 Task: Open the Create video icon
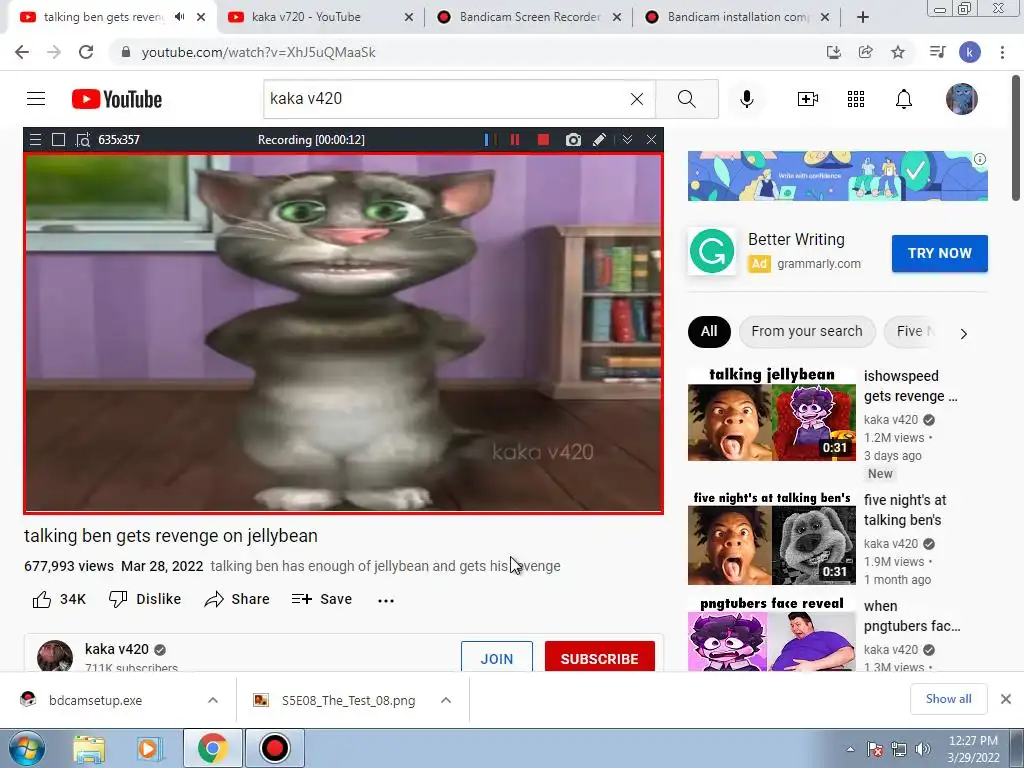point(808,99)
